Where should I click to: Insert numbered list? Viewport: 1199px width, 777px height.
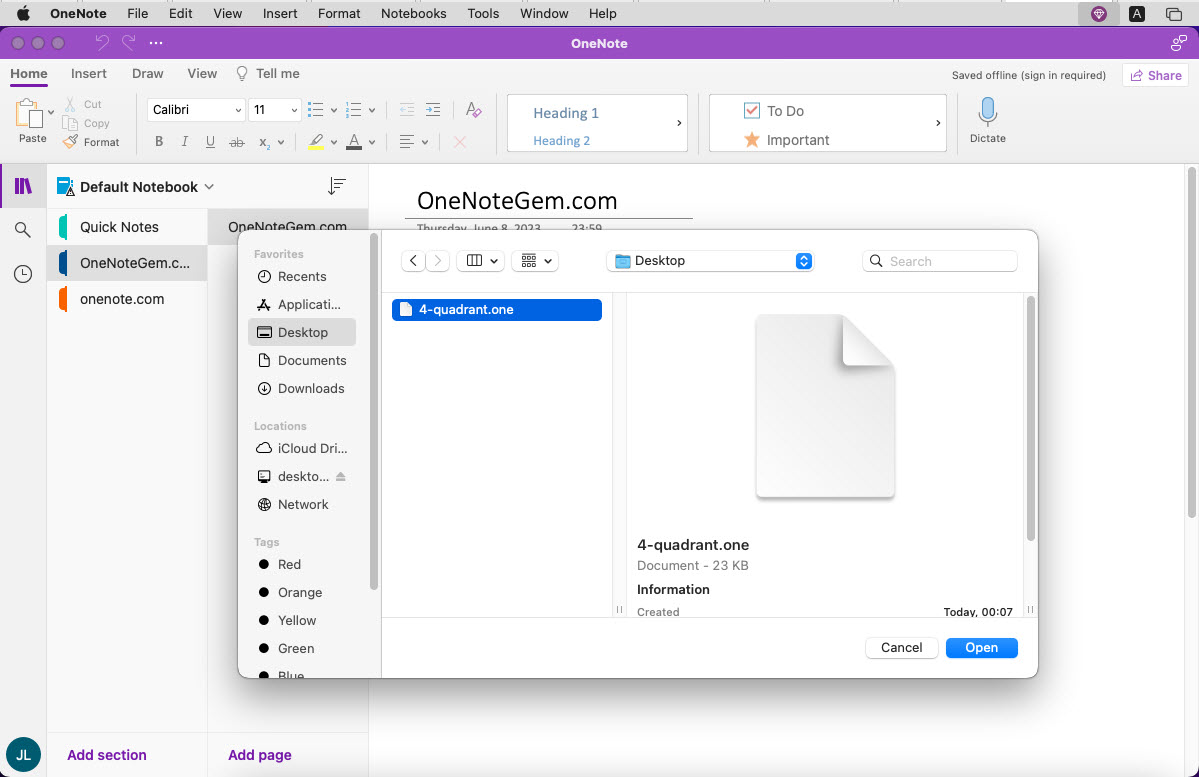point(354,109)
